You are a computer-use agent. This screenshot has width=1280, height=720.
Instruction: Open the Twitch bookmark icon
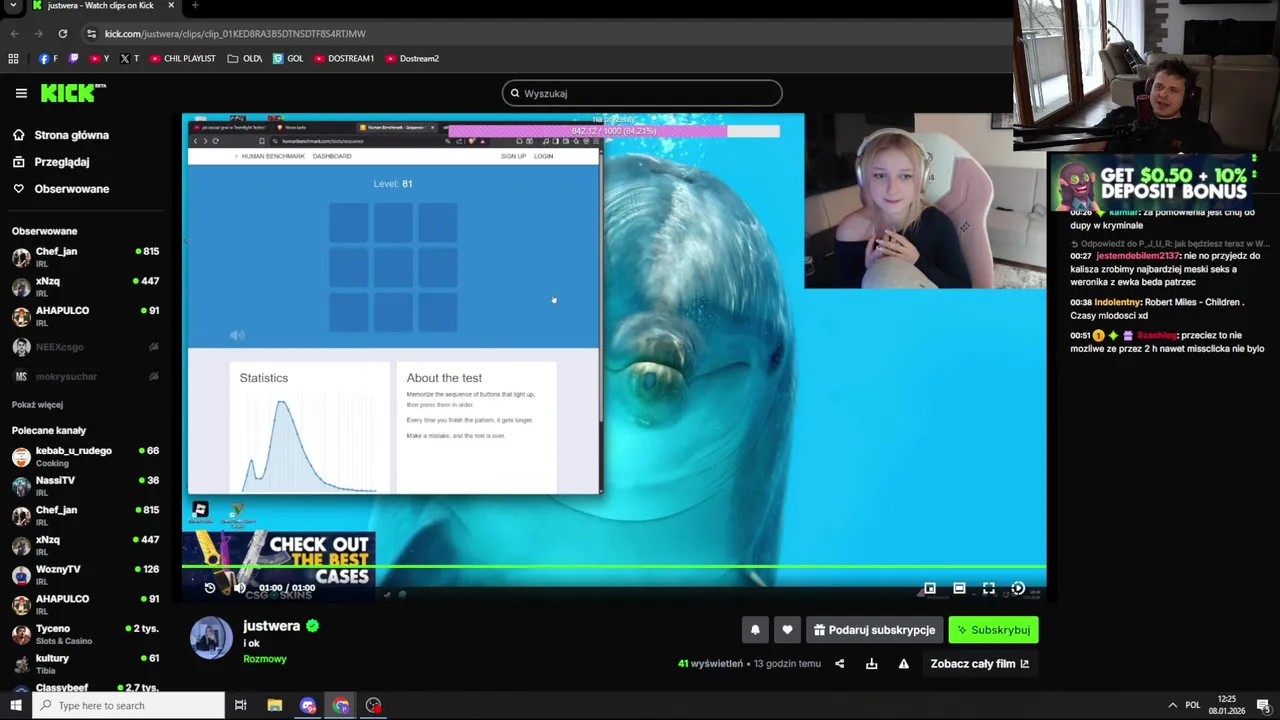tap(73, 59)
